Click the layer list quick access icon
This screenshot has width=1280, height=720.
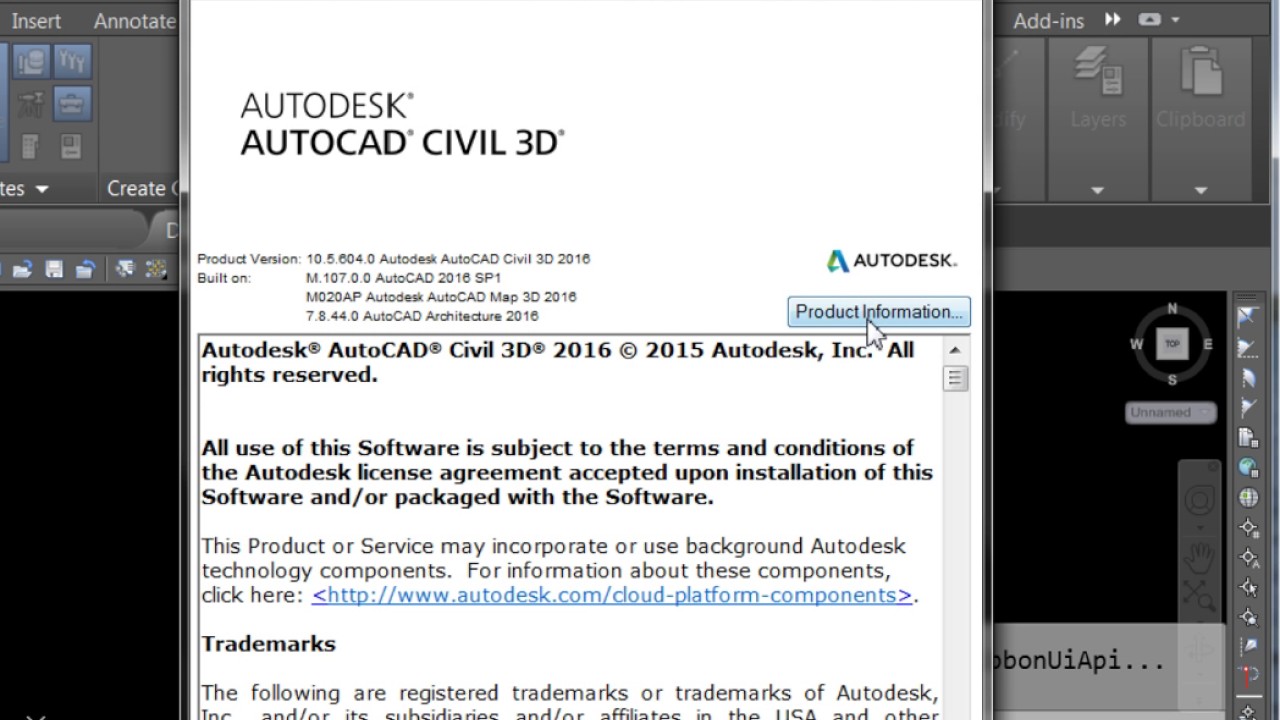[125, 269]
